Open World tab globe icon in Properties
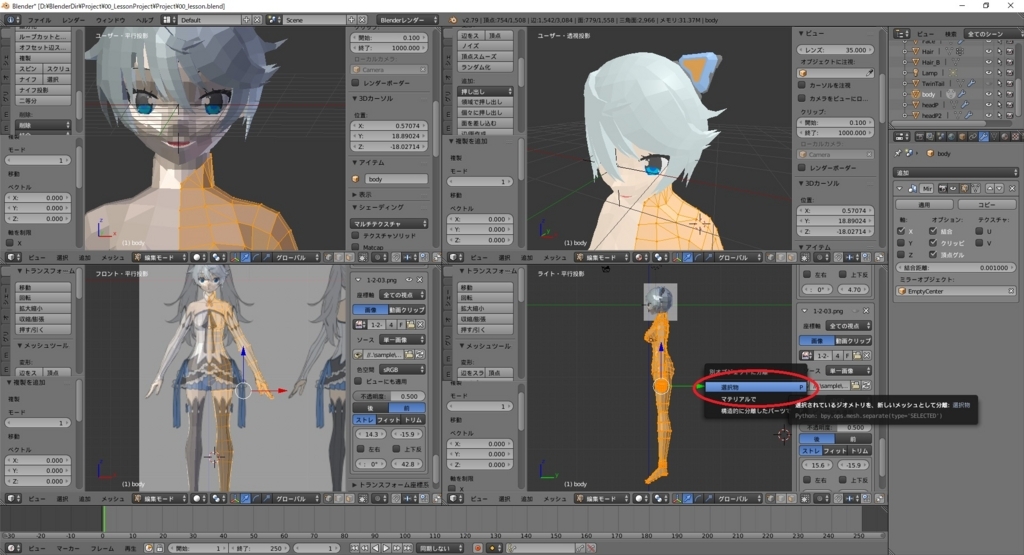The width and height of the screenshot is (1024, 555). (x=952, y=136)
